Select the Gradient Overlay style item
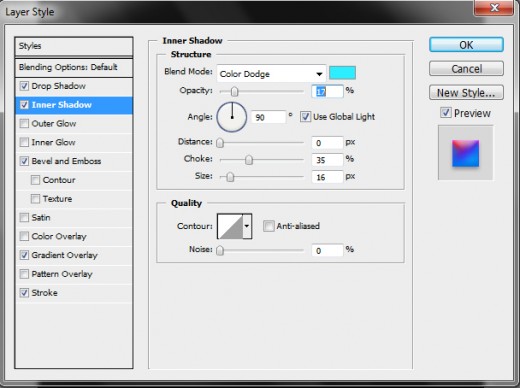Viewport: 520px width, 388px height. tap(74, 255)
